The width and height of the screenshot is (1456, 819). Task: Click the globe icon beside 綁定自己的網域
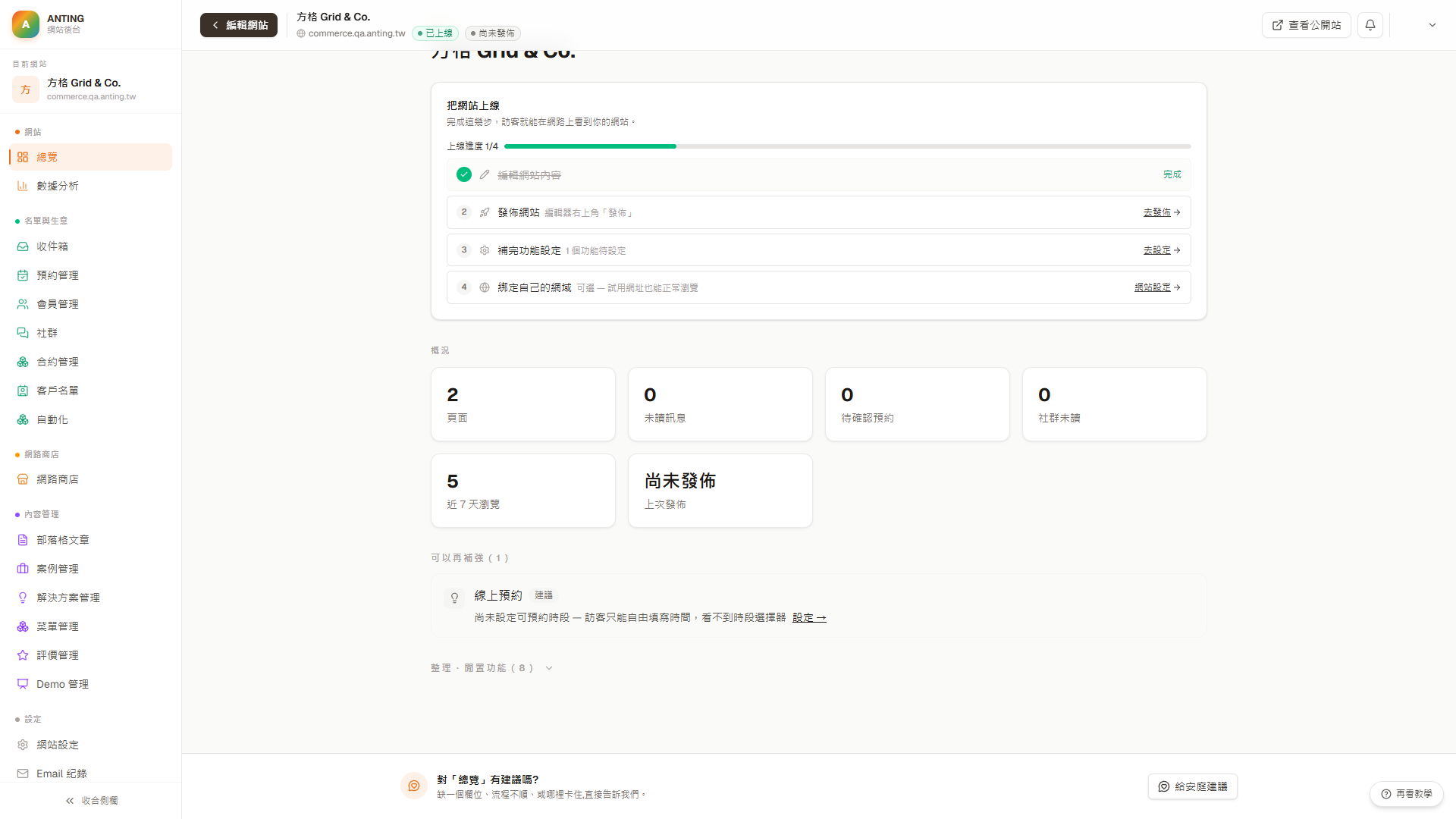[485, 287]
